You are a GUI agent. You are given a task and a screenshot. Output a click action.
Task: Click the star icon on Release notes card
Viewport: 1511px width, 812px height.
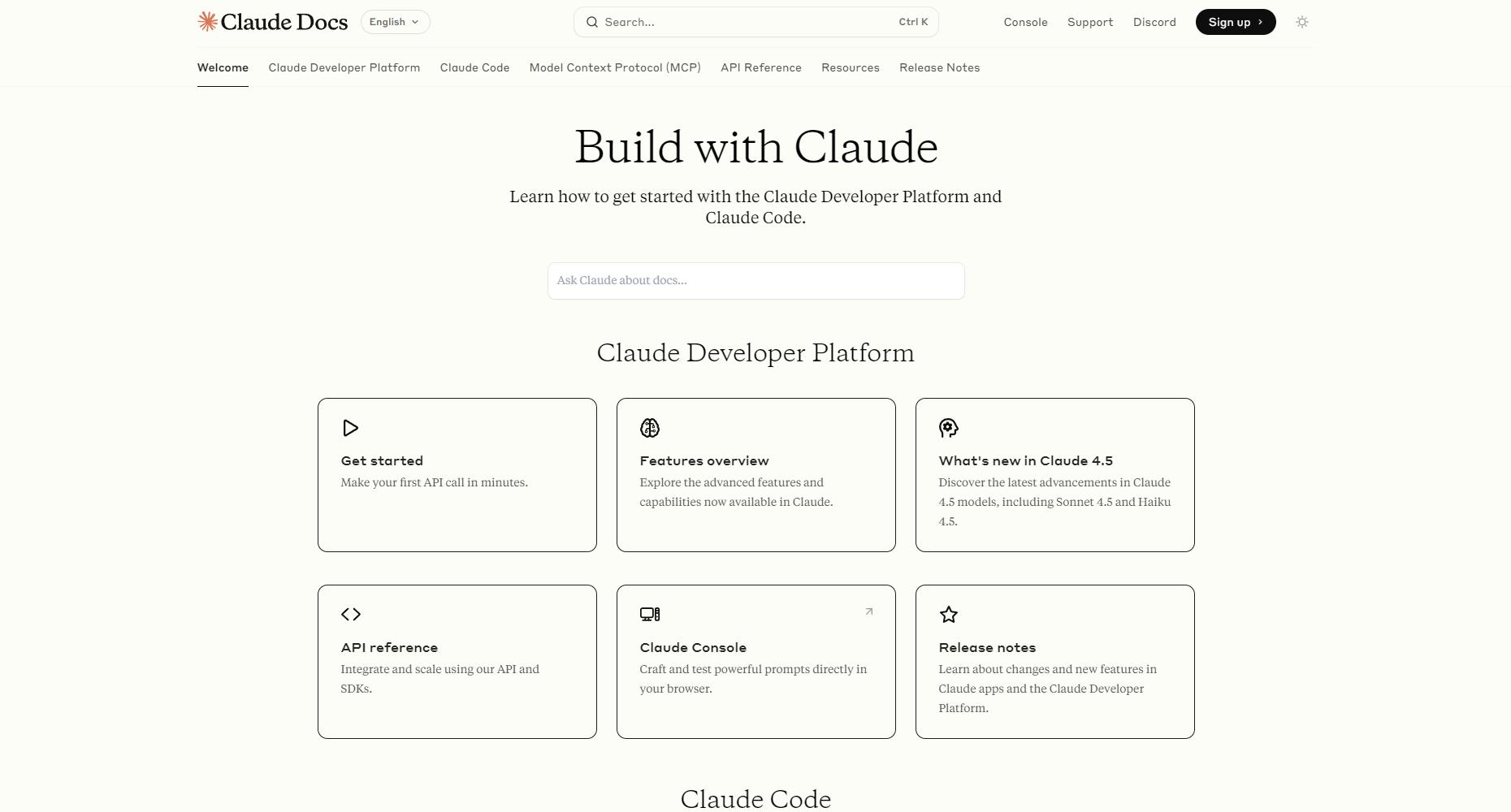pos(948,615)
